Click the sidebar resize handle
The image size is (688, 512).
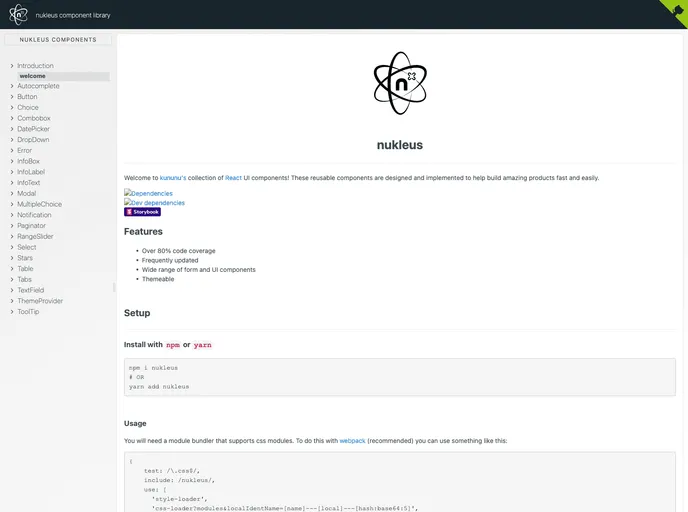[114, 287]
